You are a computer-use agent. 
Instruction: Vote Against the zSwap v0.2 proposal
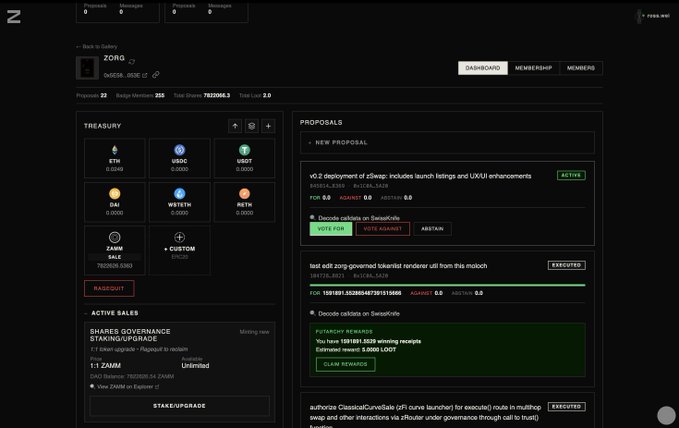(383, 229)
